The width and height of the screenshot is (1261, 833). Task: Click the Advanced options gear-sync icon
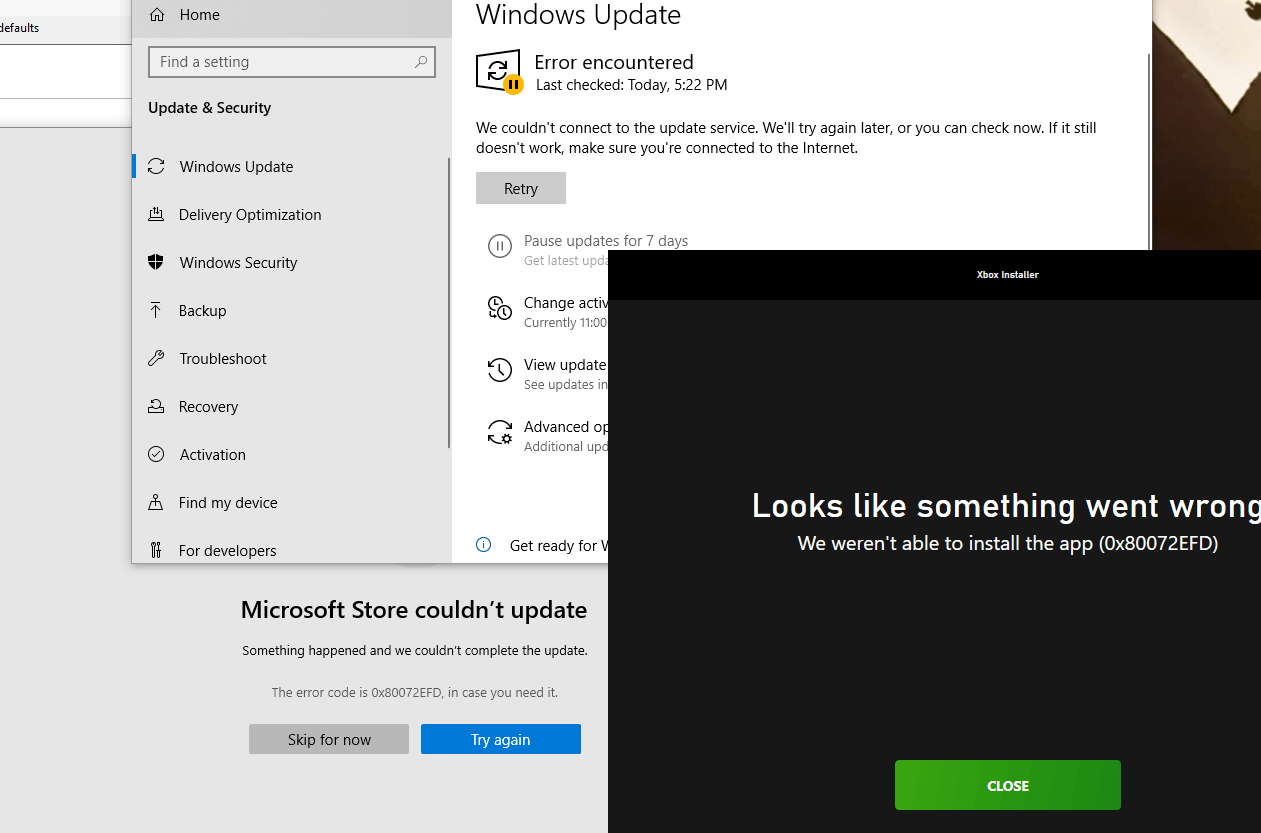[x=500, y=432]
